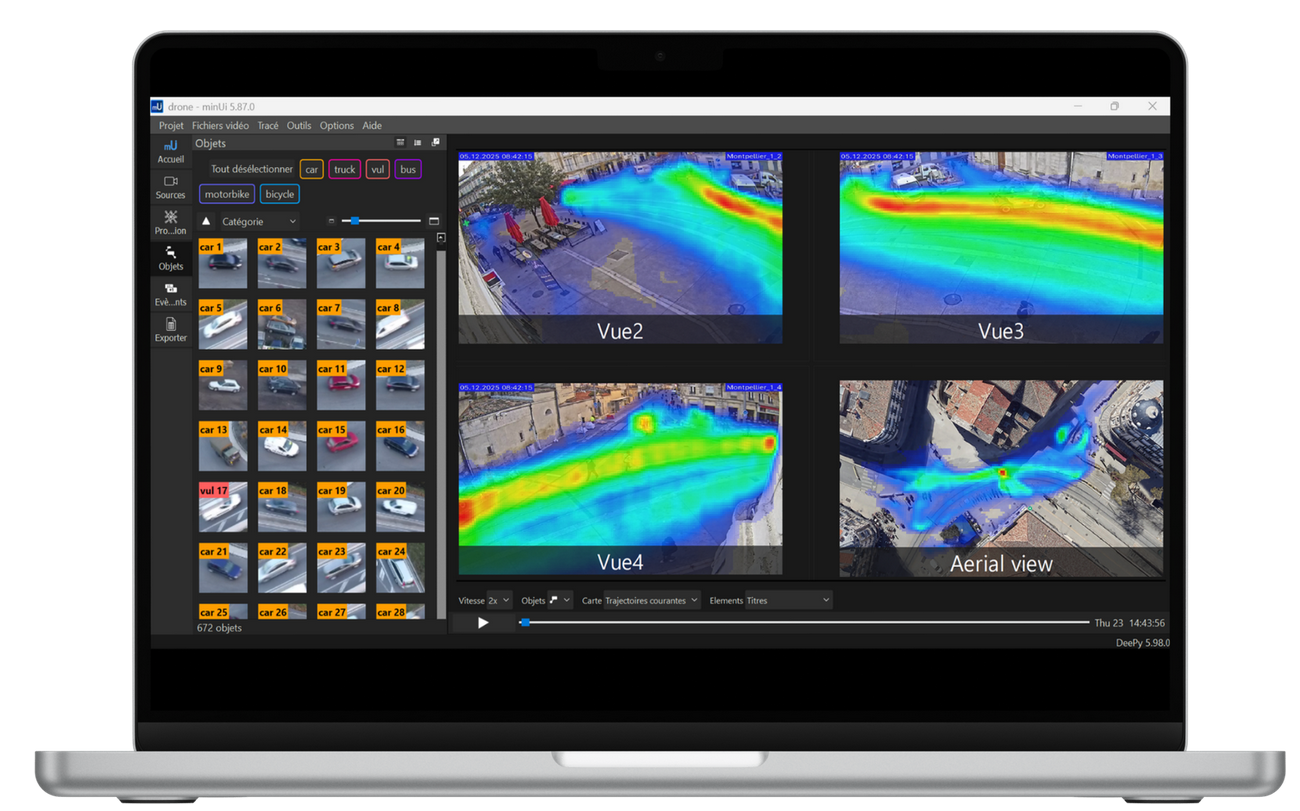Select the vul 17 thumbnail
Image resolution: width=1300 pixels, height=811 pixels.
(222, 507)
